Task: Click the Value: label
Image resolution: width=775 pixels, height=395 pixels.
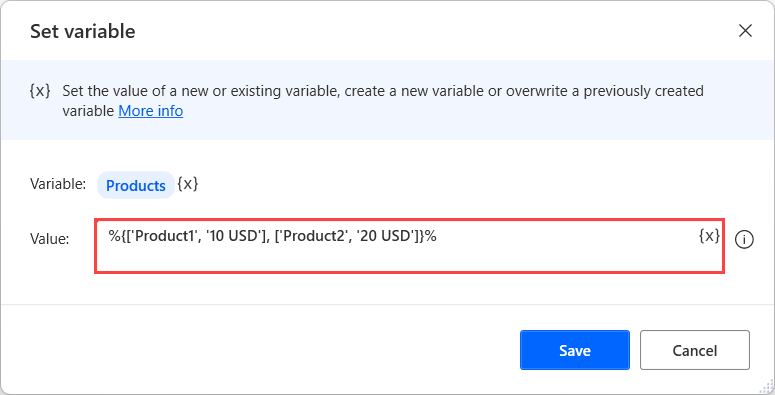Action: (x=49, y=239)
